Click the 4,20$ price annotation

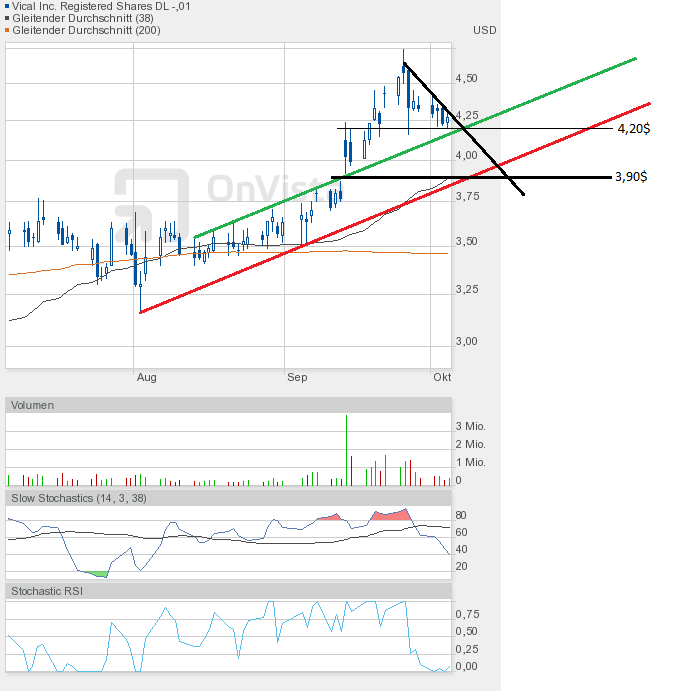[x=634, y=129]
